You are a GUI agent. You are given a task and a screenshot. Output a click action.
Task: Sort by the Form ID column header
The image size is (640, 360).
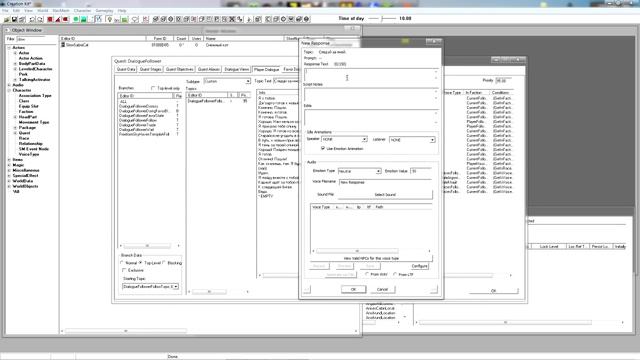point(160,38)
